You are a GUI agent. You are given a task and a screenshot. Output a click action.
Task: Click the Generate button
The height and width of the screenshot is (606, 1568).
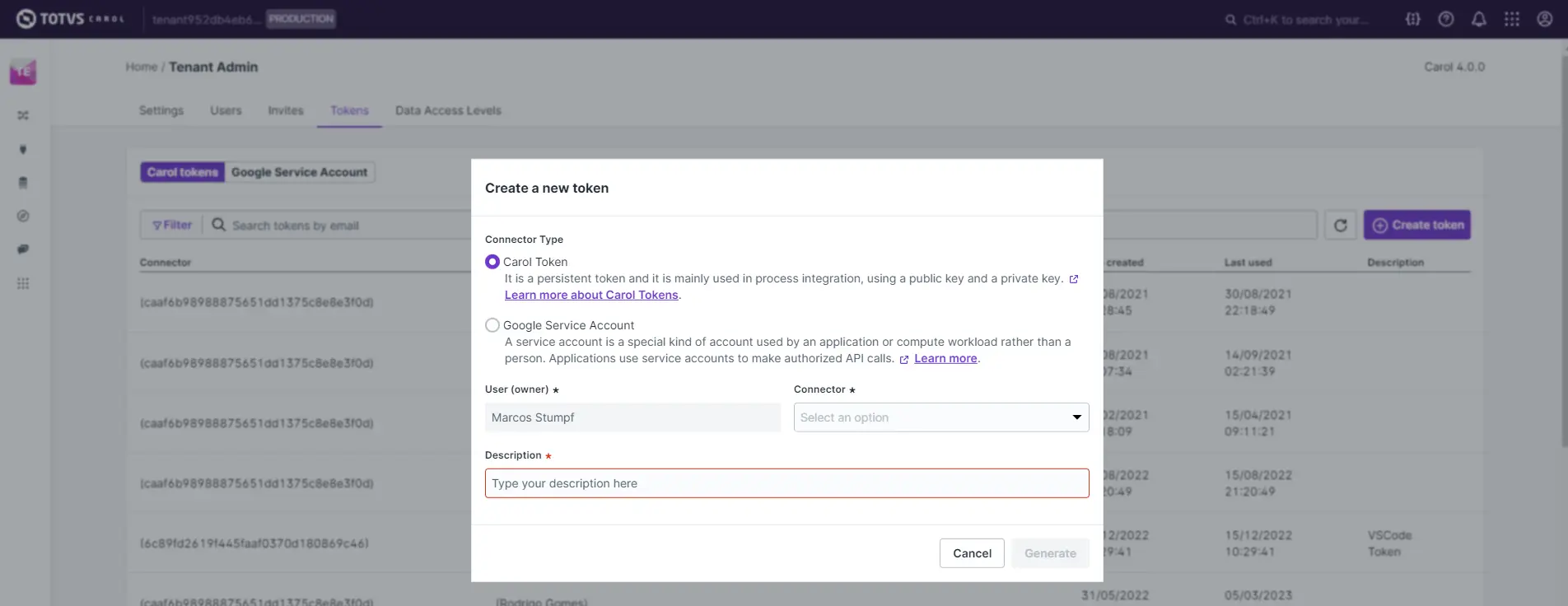(1050, 553)
